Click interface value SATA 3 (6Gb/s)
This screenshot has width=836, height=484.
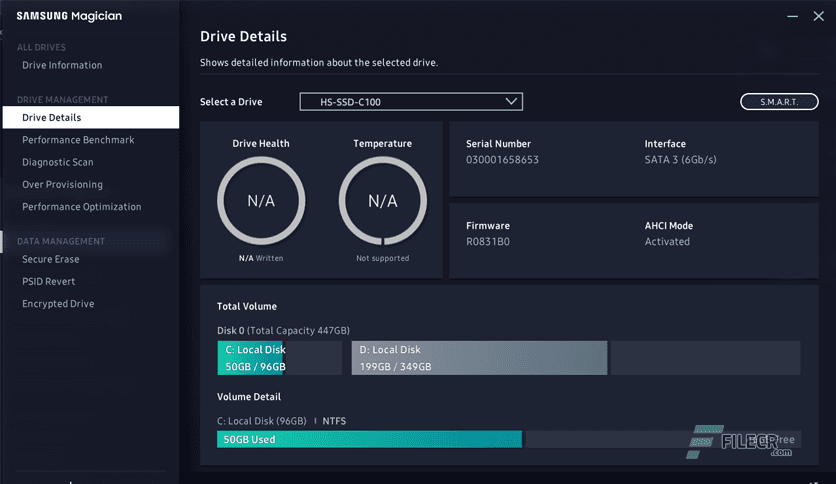[x=680, y=160]
